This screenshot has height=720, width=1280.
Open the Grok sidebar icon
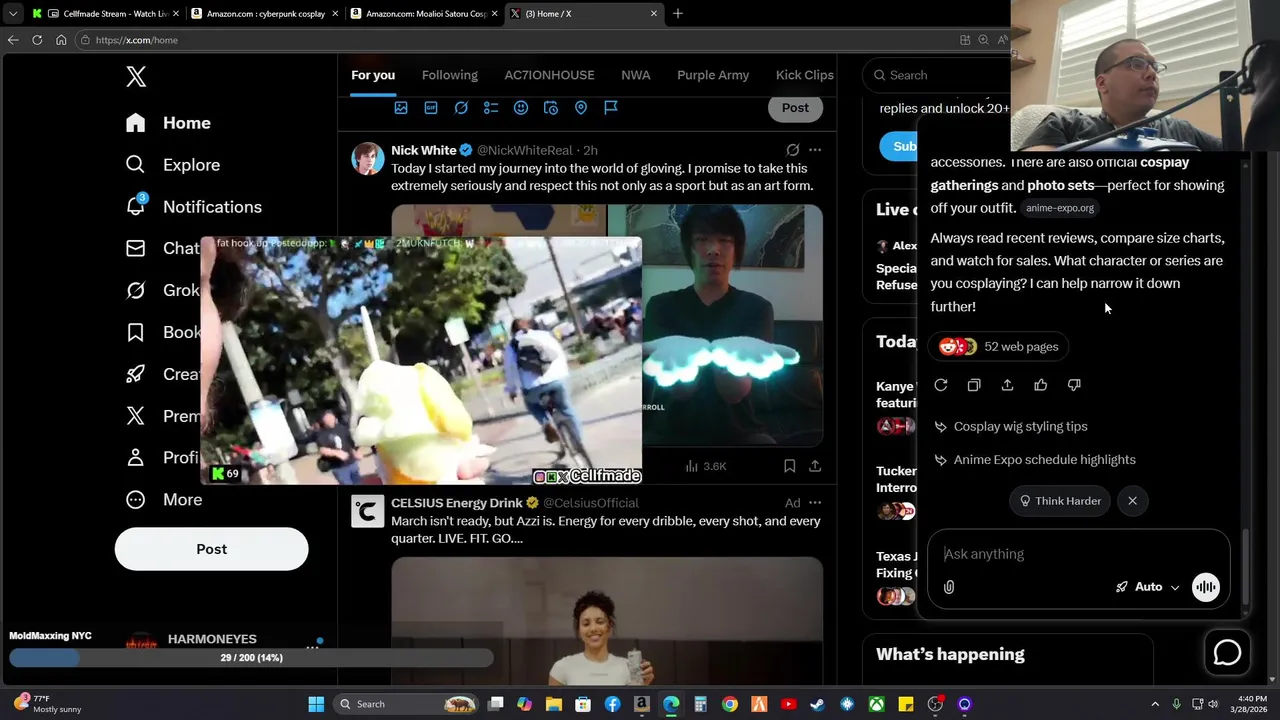(136, 290)
